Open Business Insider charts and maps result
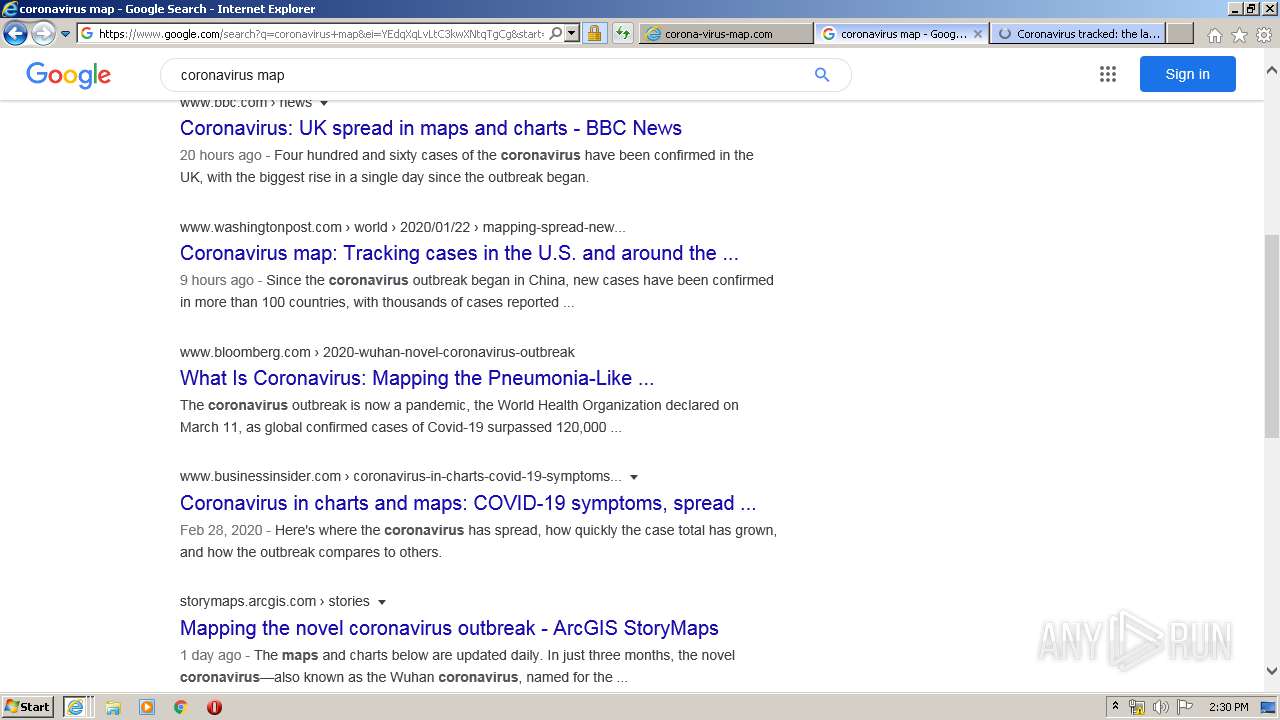The height and width of the screenshot is (720, 1280). tap(468, 503)
